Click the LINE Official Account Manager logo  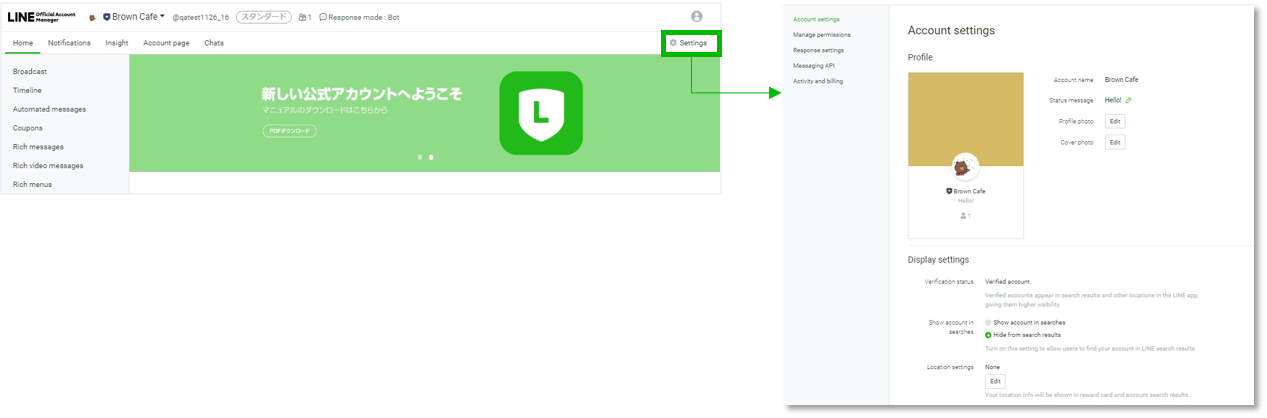(41, 16)
